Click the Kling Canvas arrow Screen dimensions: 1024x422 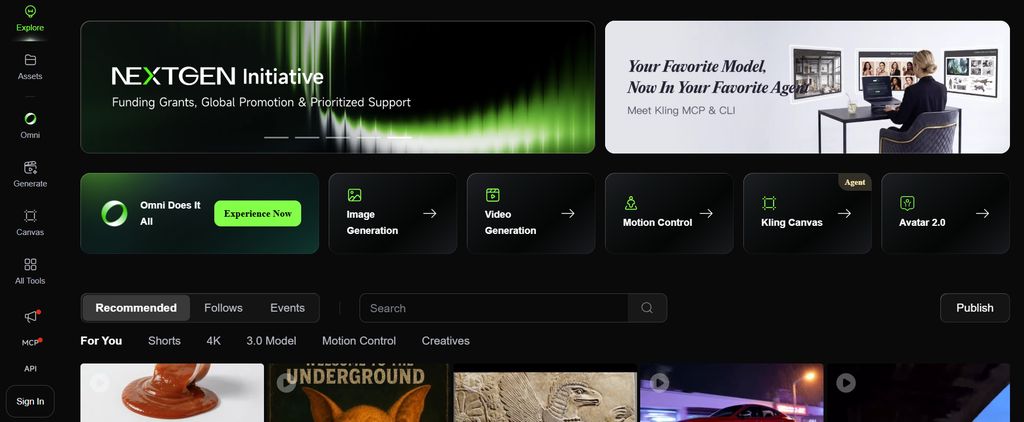point(844,214)
